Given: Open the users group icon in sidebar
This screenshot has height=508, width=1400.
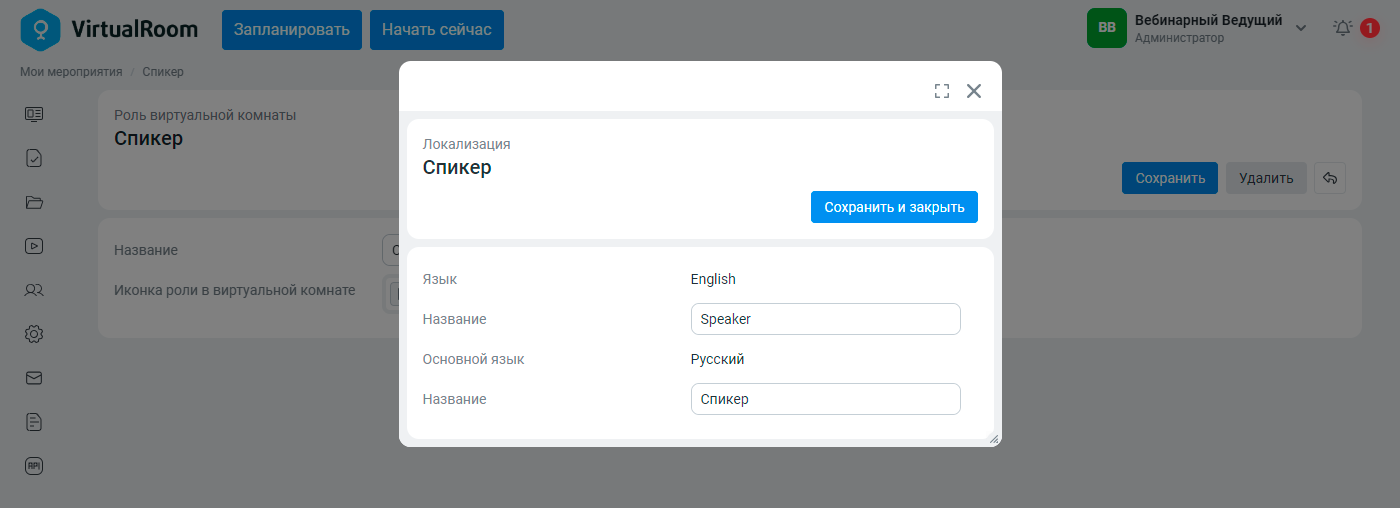Looking at the screenshot, I should (x=34, y=290).
